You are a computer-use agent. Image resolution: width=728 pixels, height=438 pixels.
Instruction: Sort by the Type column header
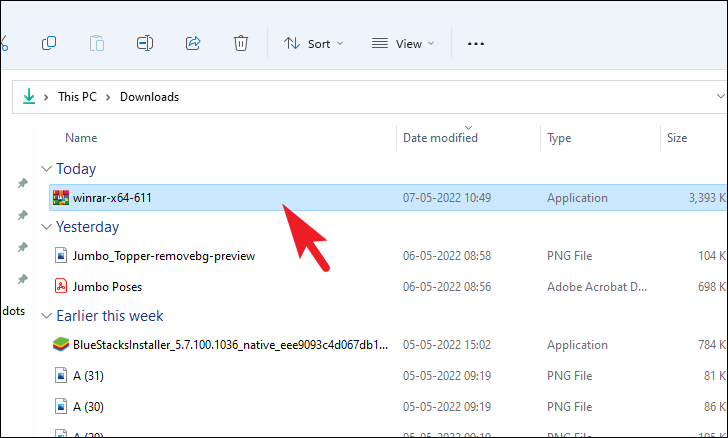pos(559,138)
